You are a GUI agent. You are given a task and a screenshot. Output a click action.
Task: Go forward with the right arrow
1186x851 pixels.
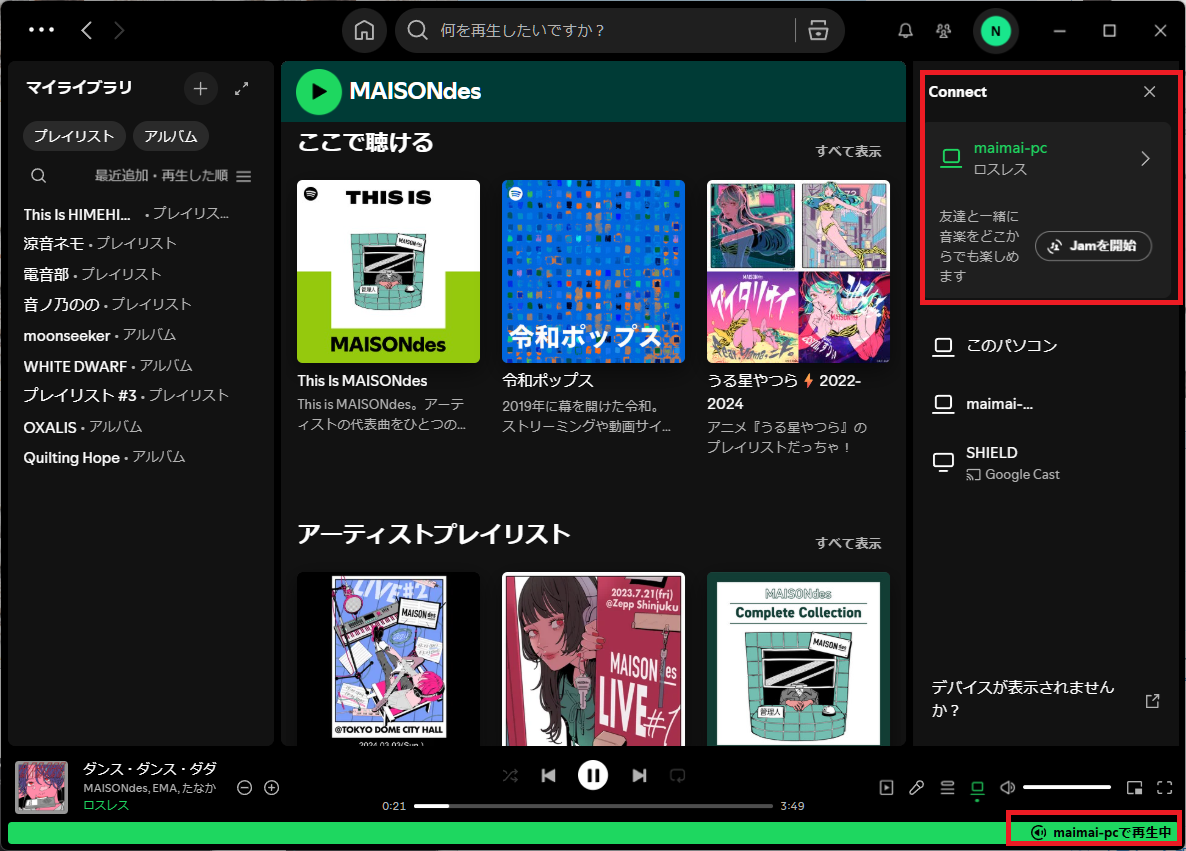[x=119, y=30]
